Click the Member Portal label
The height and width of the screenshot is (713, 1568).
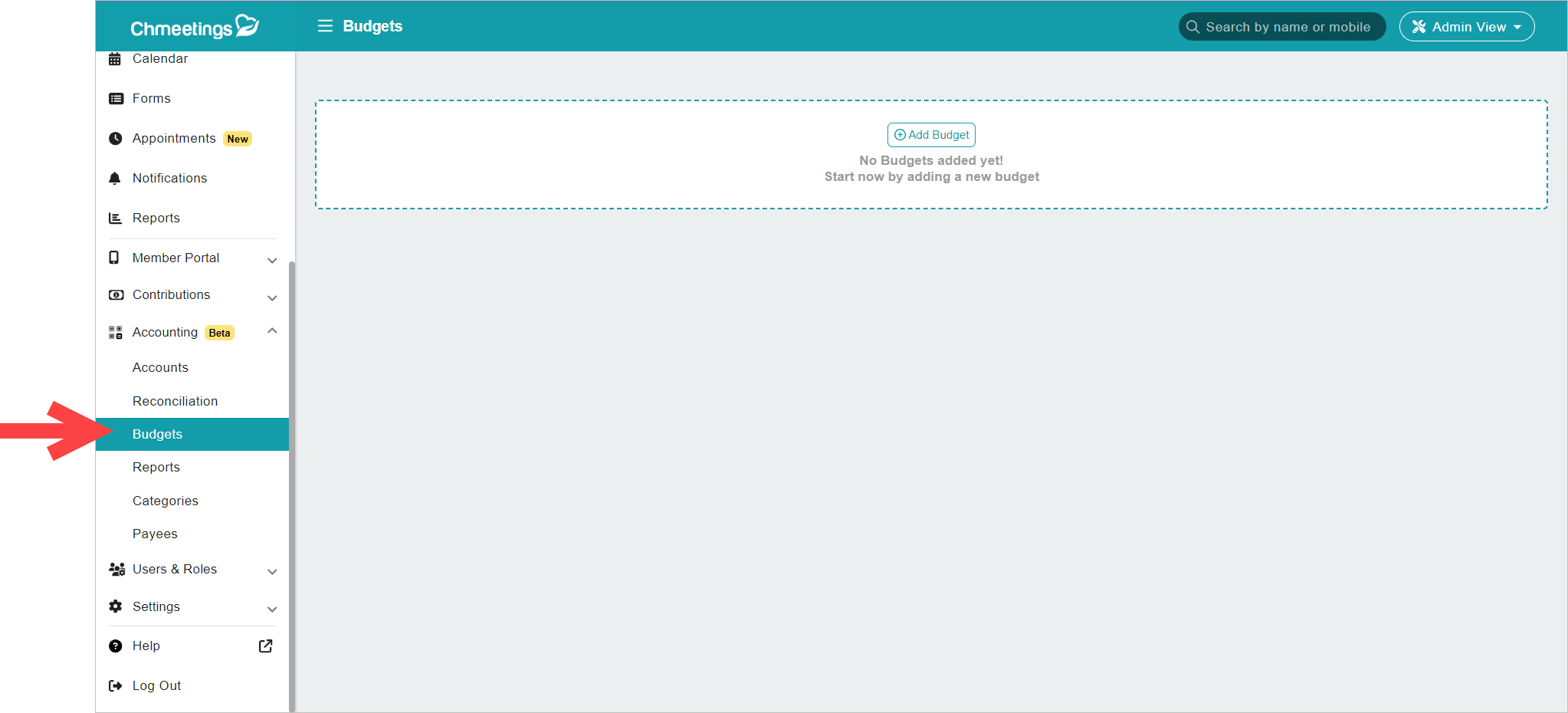(x=175, y=258)
